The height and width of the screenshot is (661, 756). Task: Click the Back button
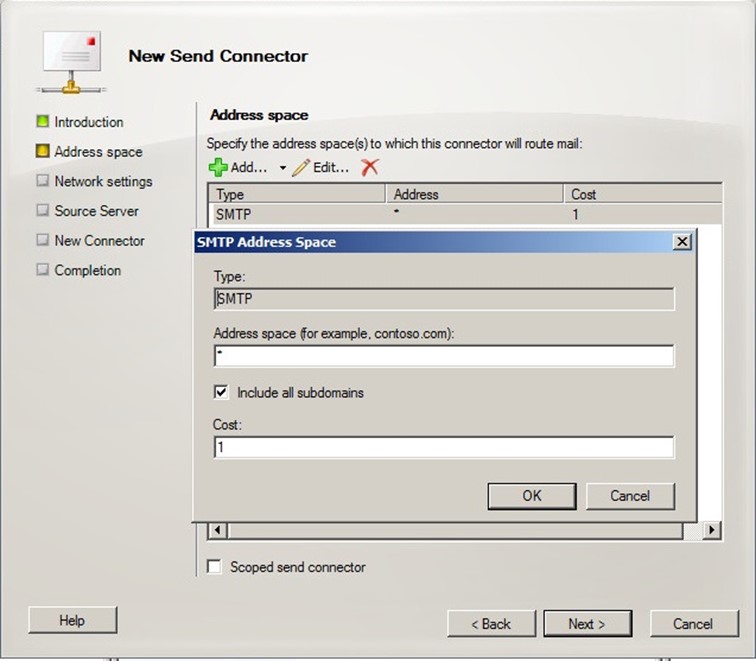pos(491,624)
